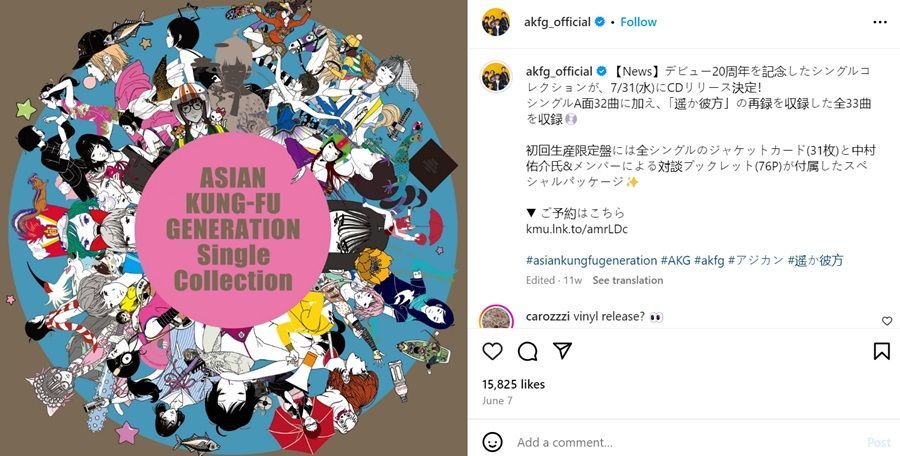Open the akfg_official profile picture in the header
900x456 pixels.
click(496, 22)
